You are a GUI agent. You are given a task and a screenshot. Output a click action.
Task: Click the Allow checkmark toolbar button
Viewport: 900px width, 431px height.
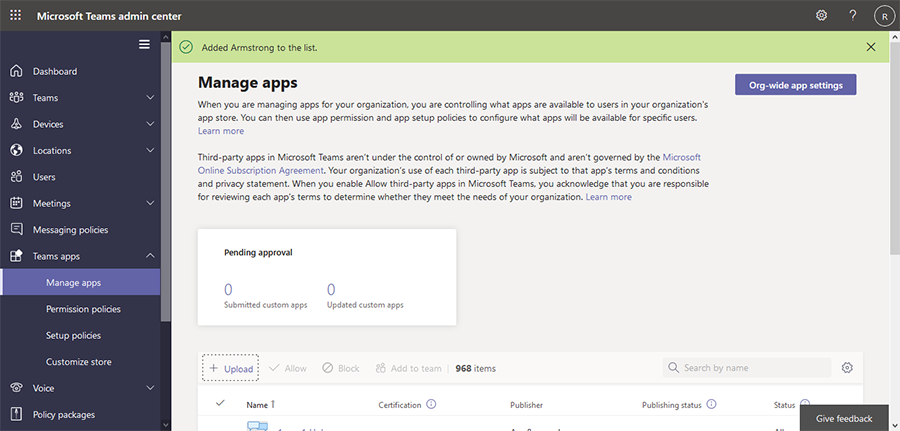(x=288, y=368)
